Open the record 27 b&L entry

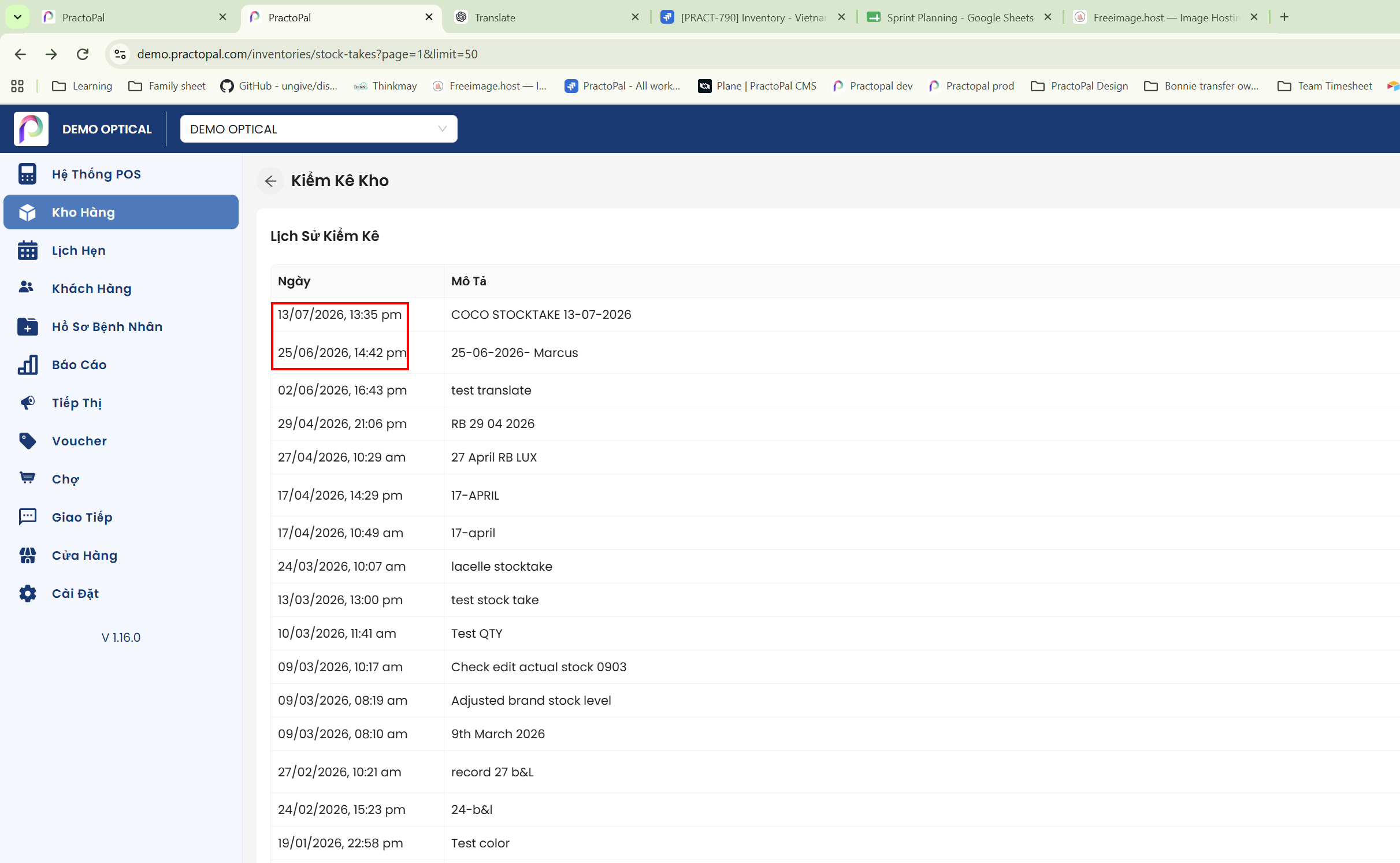(x=835, y=772)
